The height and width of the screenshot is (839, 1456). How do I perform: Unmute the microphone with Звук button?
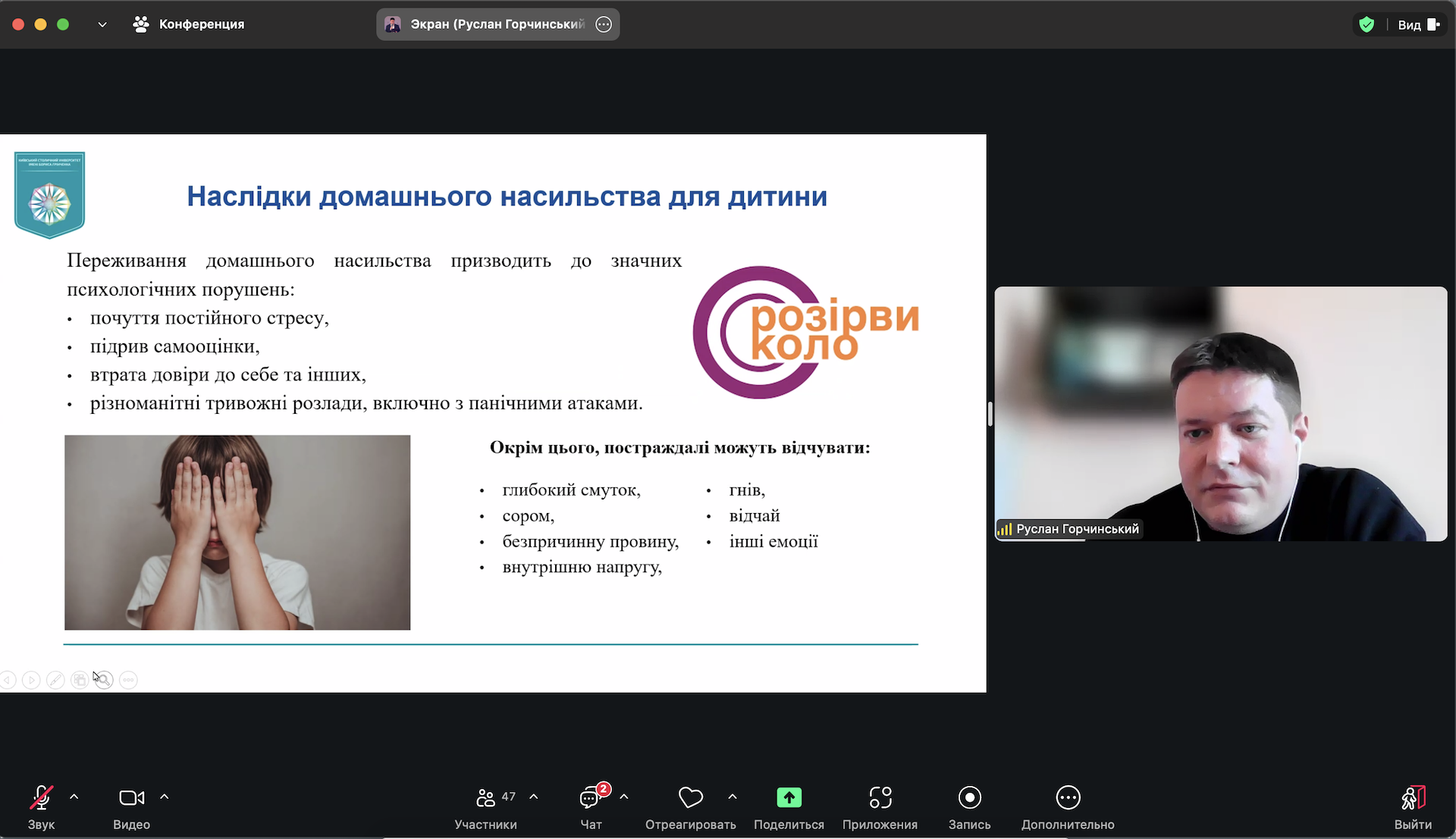(41, 798)
